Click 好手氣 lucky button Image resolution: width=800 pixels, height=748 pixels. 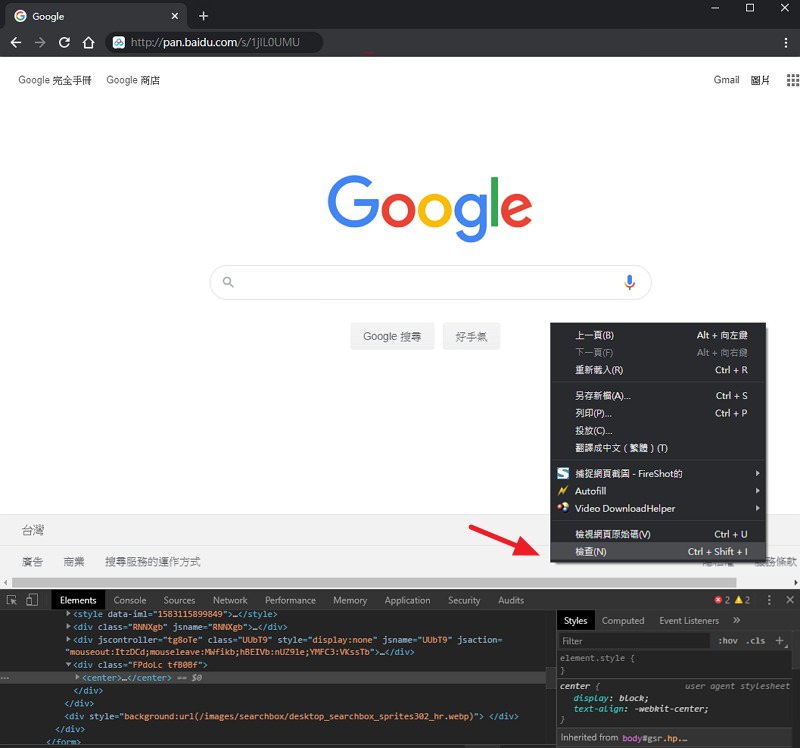coord(471,336)
